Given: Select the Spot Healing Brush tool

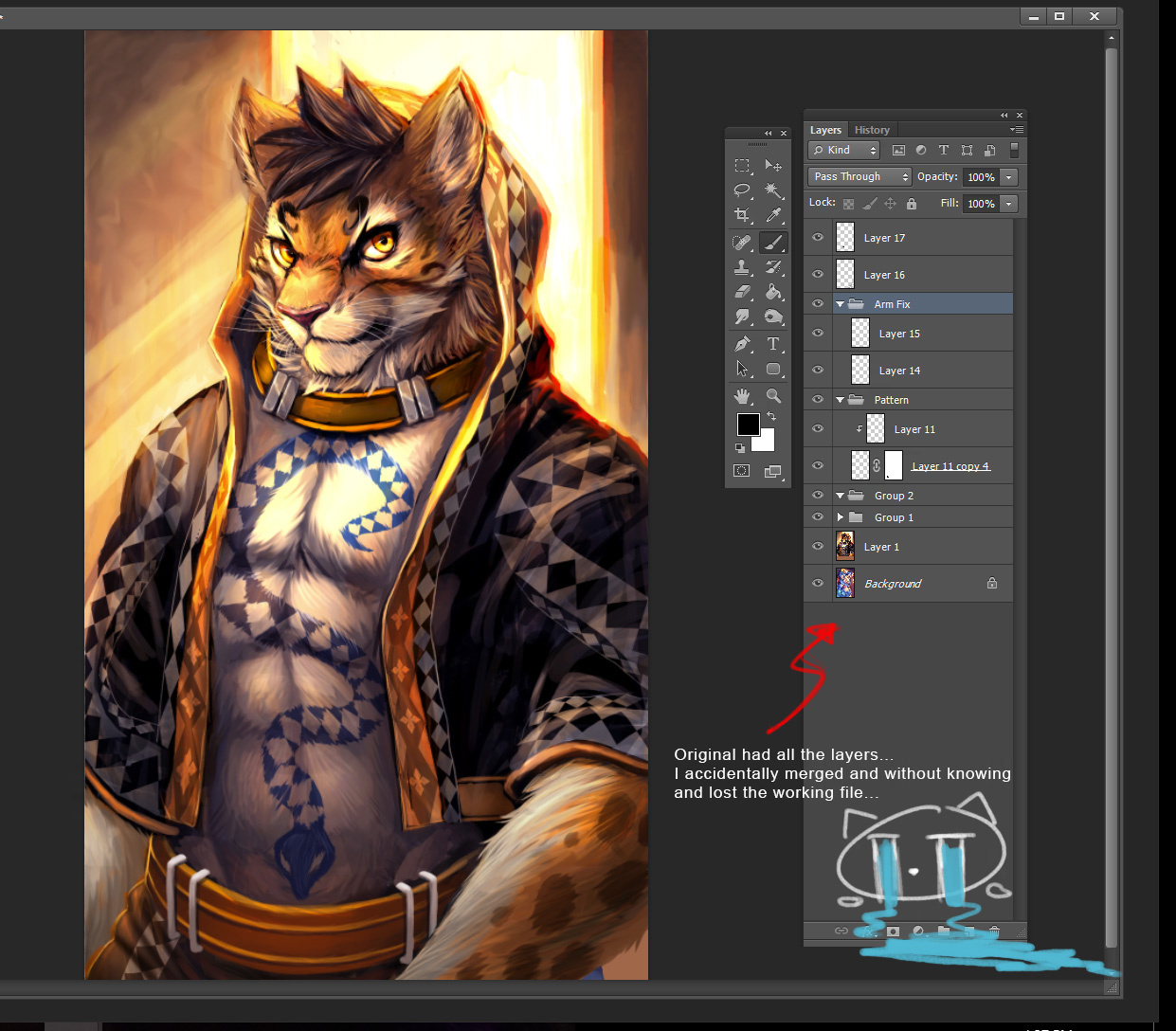Looking at the screenshot, I should click(743, 243).
